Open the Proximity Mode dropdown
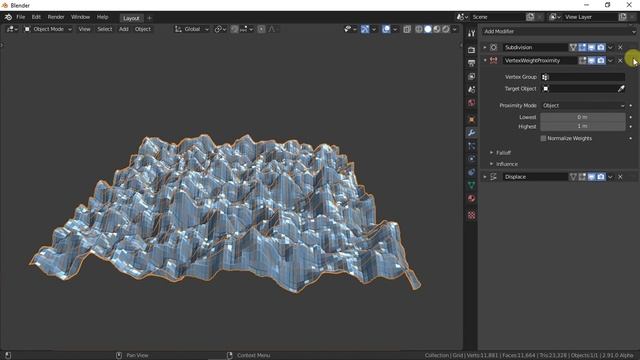 tap(583, 105)
